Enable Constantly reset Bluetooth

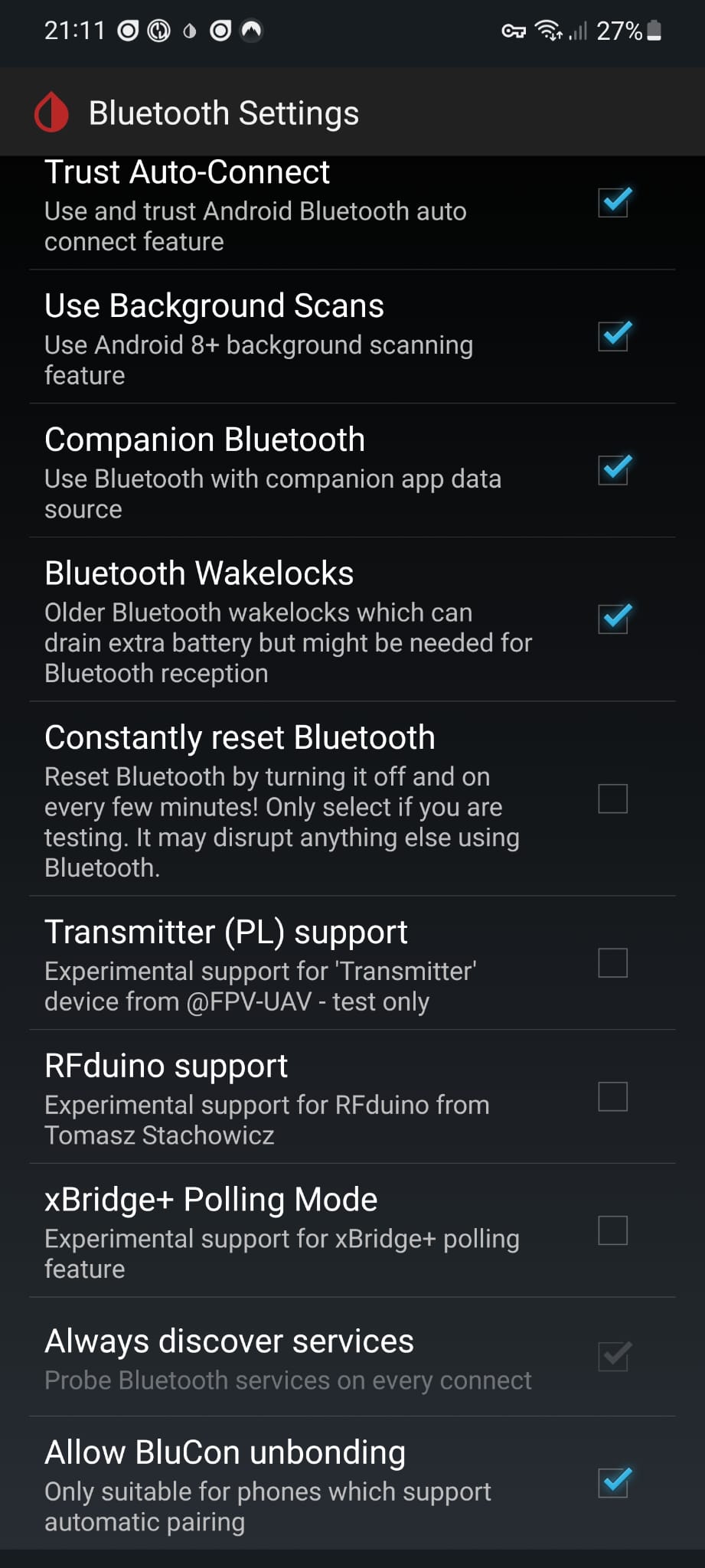[613, 799]
